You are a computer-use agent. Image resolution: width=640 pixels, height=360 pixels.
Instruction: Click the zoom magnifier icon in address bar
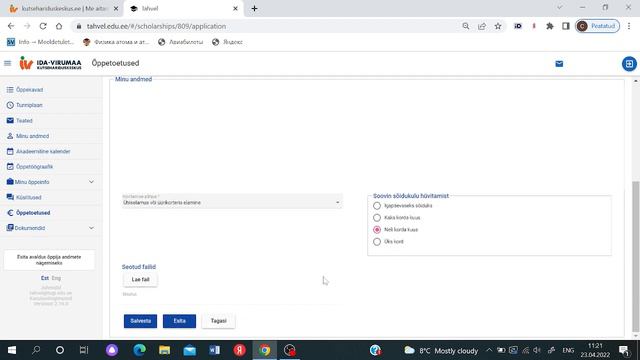466,26
